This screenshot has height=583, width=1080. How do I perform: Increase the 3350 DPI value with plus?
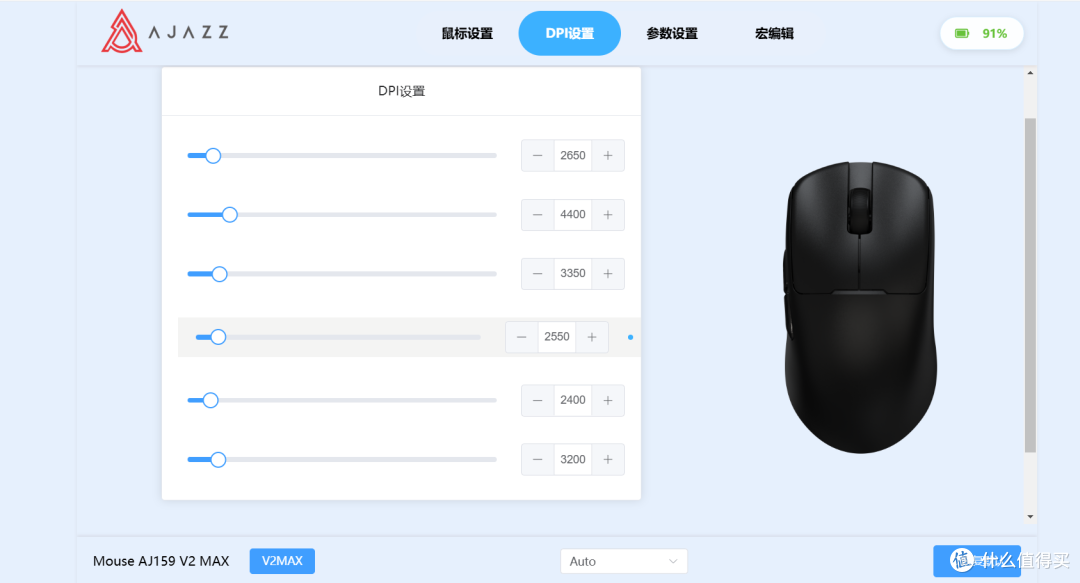click(x=608, y=274)
